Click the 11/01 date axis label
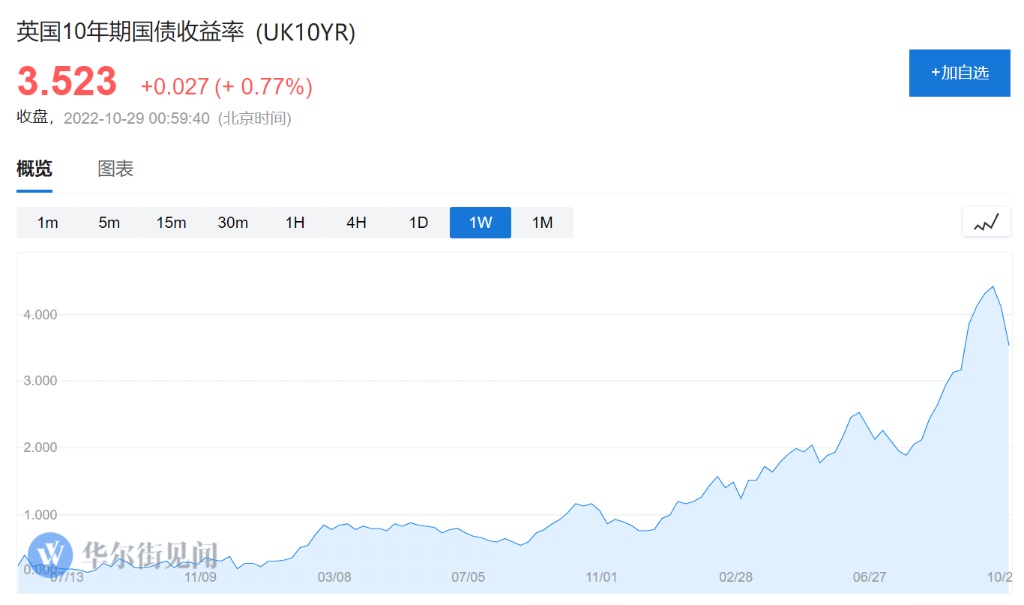Screen dimensions: 1024x605 click(x=602, y=577)
